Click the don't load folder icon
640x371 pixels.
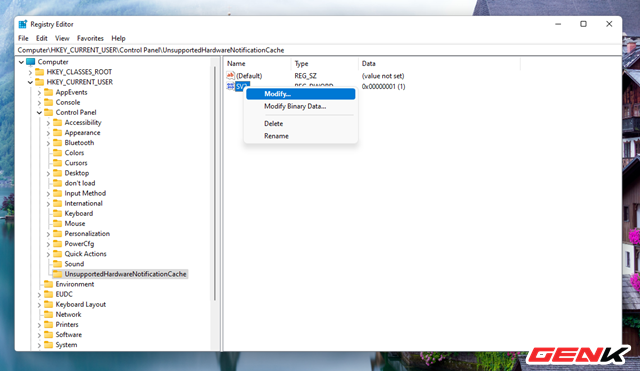[58, 183]
